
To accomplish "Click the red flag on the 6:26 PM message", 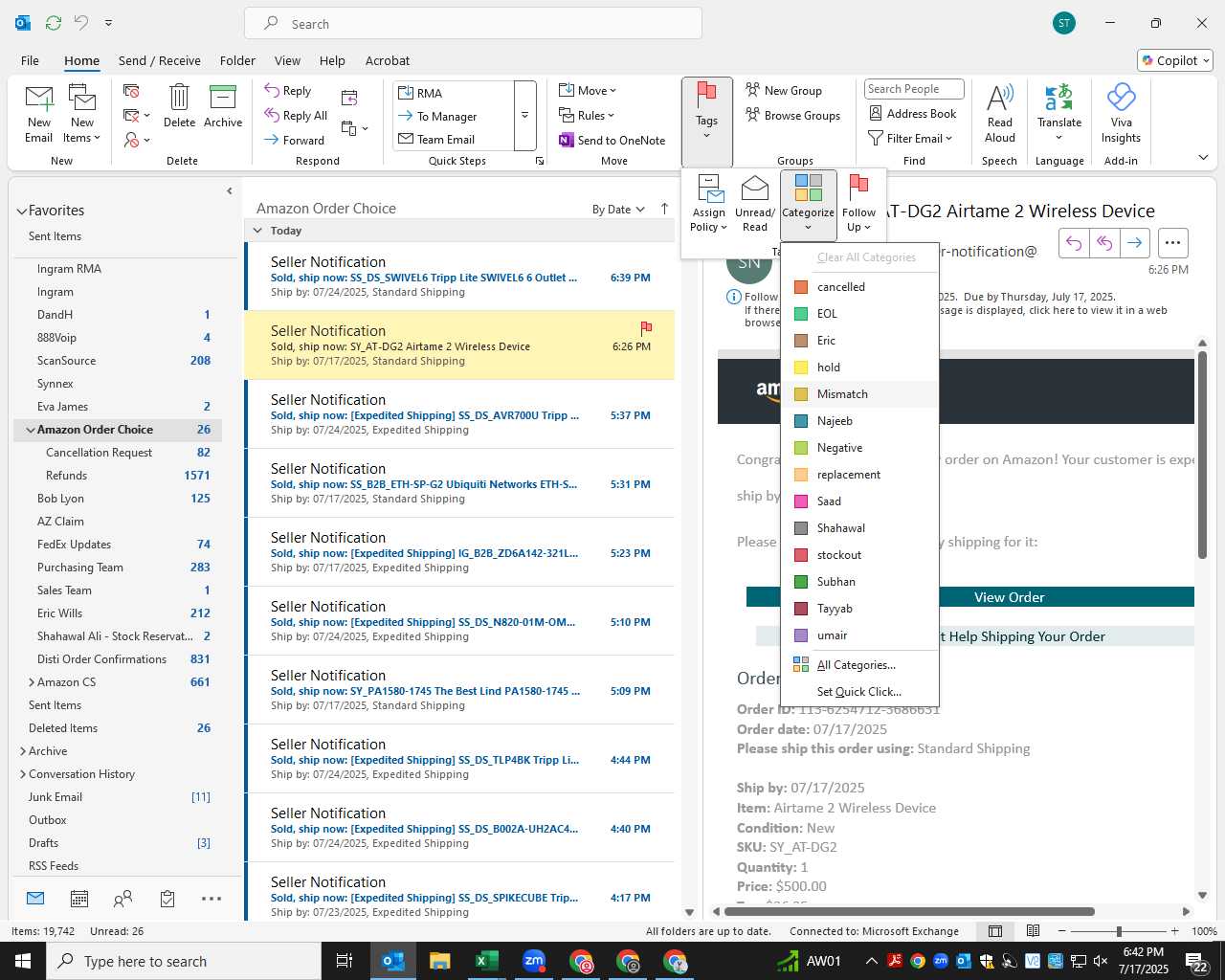I will coord(646,328).
